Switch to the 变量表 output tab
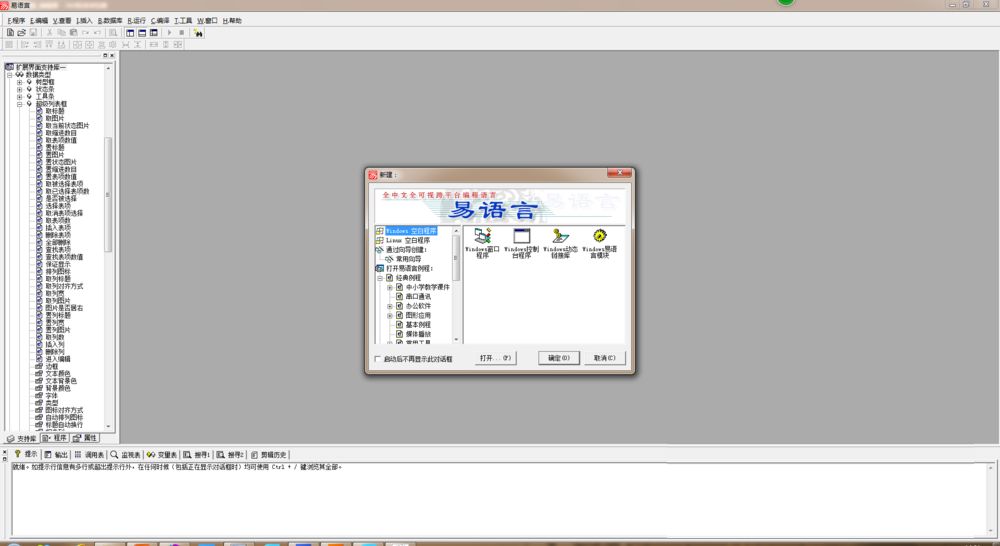Screen dimensions: 1000x546 click(x=161, y=454)
